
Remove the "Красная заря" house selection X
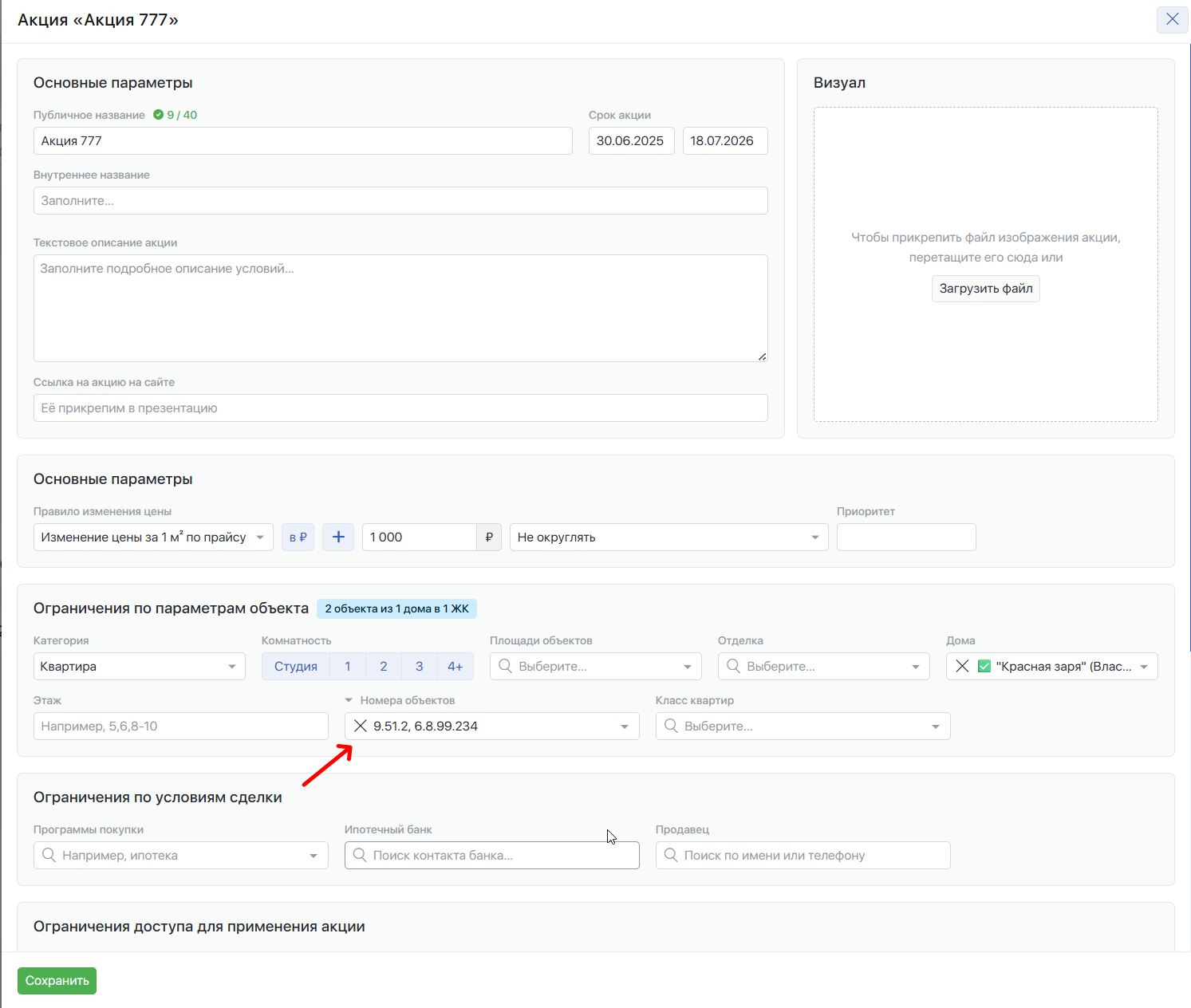pyautogui.click(x=962, y=666)
